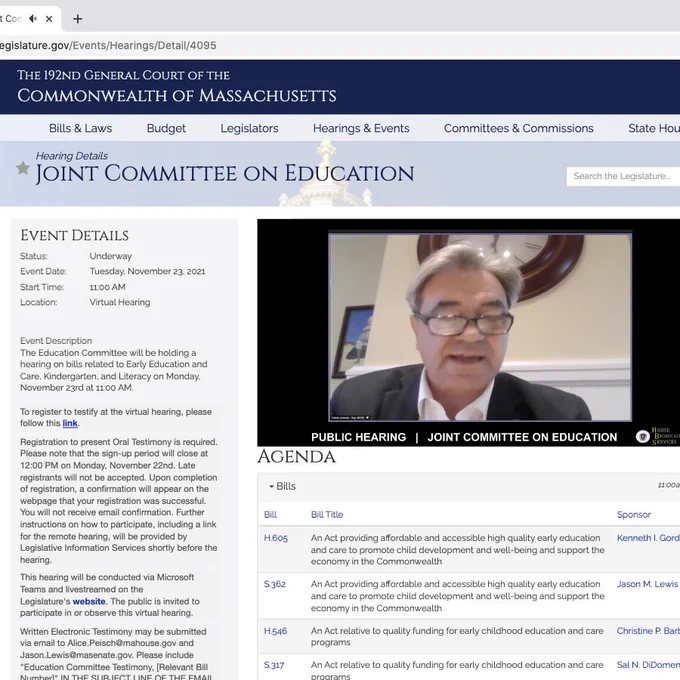
Task: Click Search the Legislature field
Action: click(623, 176)
